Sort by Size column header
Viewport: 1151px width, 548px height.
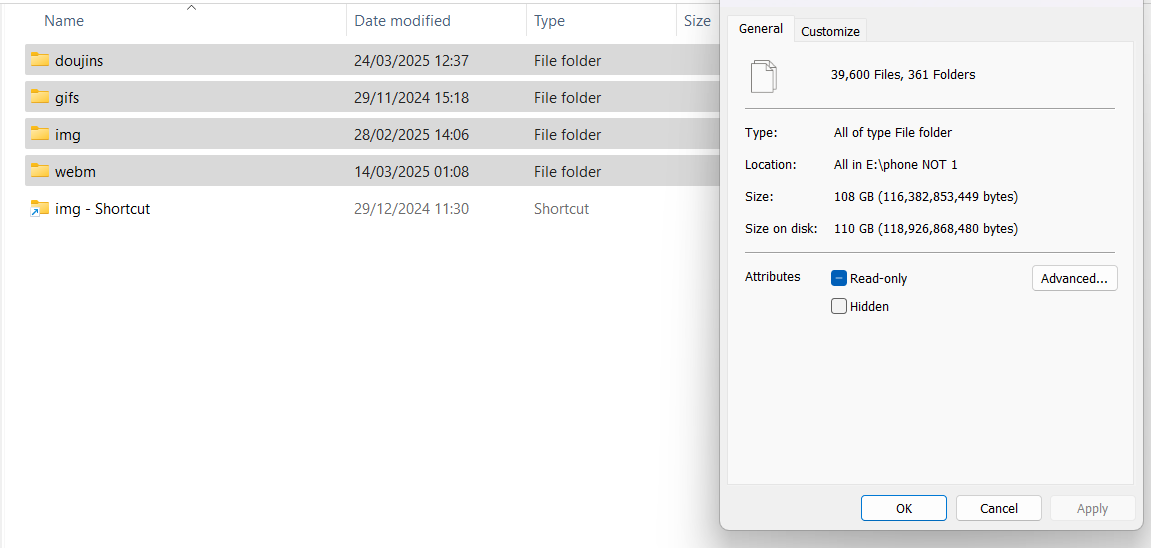[697, 21]
